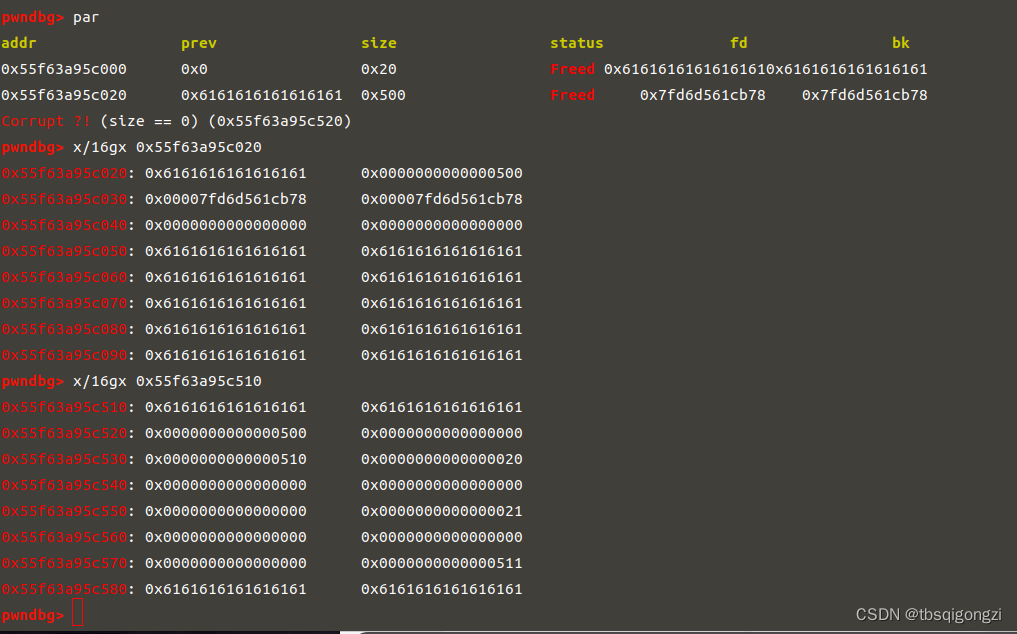Click the red address label "0x55f63a95c090:"

[x=68, y=356]
